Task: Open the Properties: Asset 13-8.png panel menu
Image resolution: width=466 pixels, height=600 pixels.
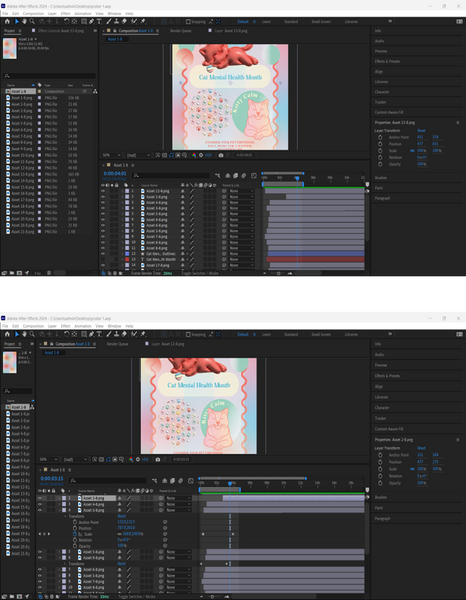Action: 458,122
